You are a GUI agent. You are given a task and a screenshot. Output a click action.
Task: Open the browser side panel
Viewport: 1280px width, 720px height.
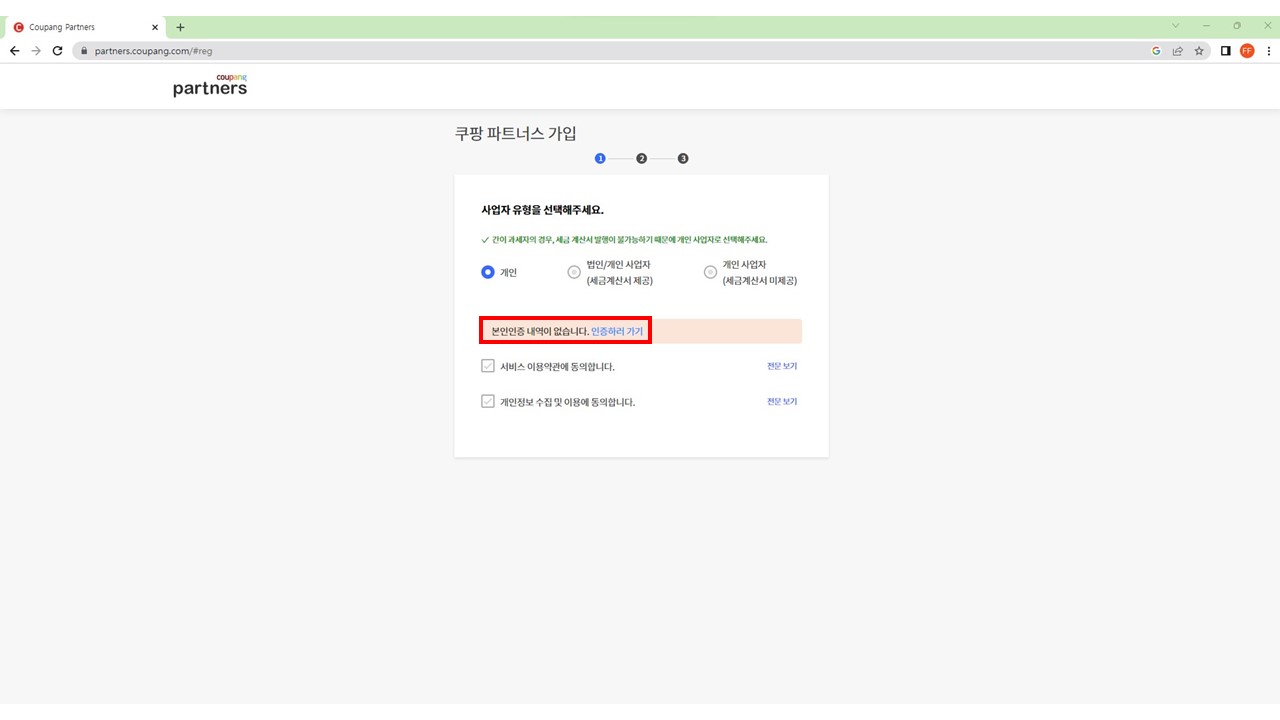[x=1225, y=51]
